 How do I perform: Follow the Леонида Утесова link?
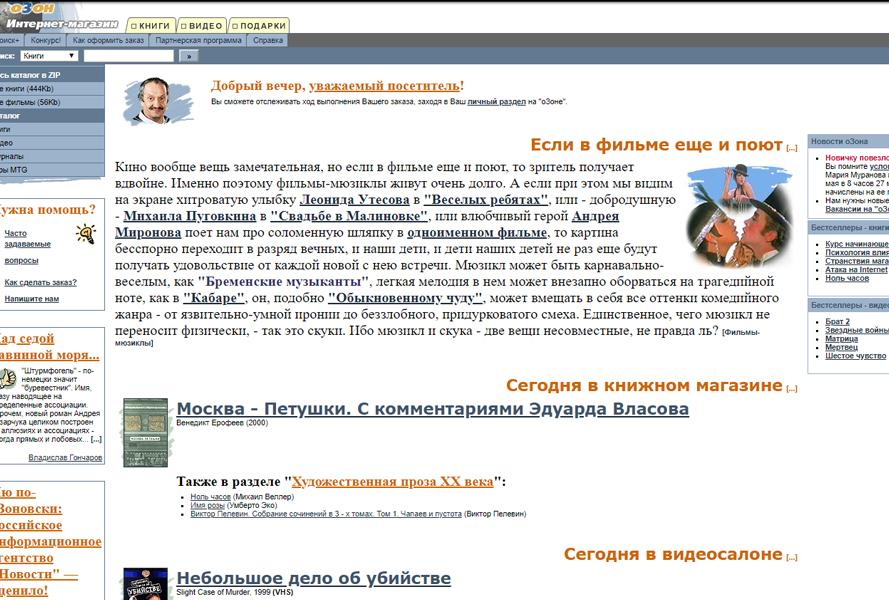point(354,200)
